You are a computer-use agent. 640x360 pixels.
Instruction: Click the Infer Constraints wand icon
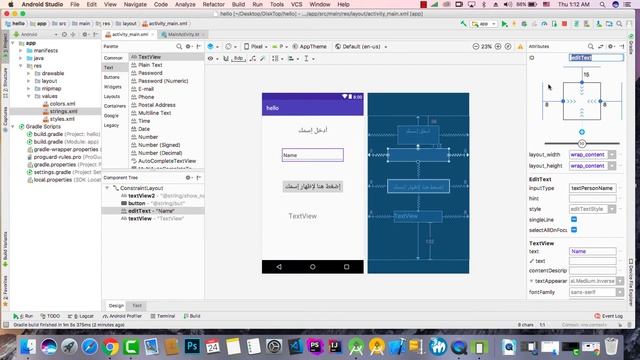(x=262, y=59)
